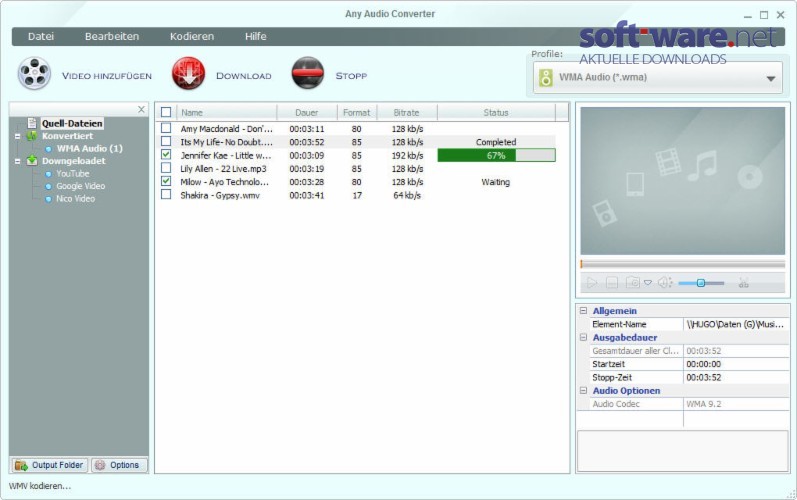This screenshot has width=797, height=500.
Task: Select Google Video in the tree
Action: (80, 186)
